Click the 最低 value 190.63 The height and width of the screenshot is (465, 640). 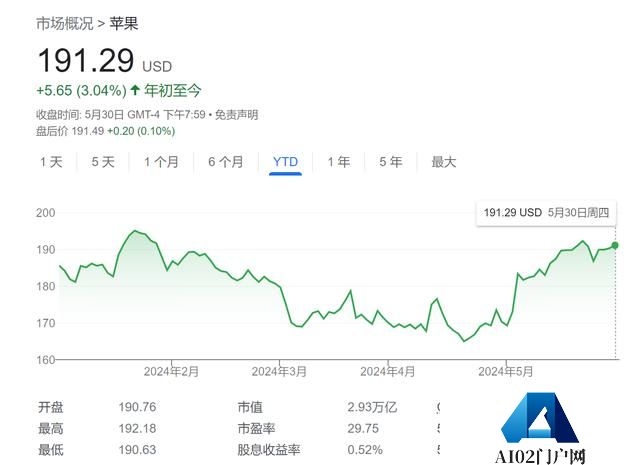tap(137, 449)
